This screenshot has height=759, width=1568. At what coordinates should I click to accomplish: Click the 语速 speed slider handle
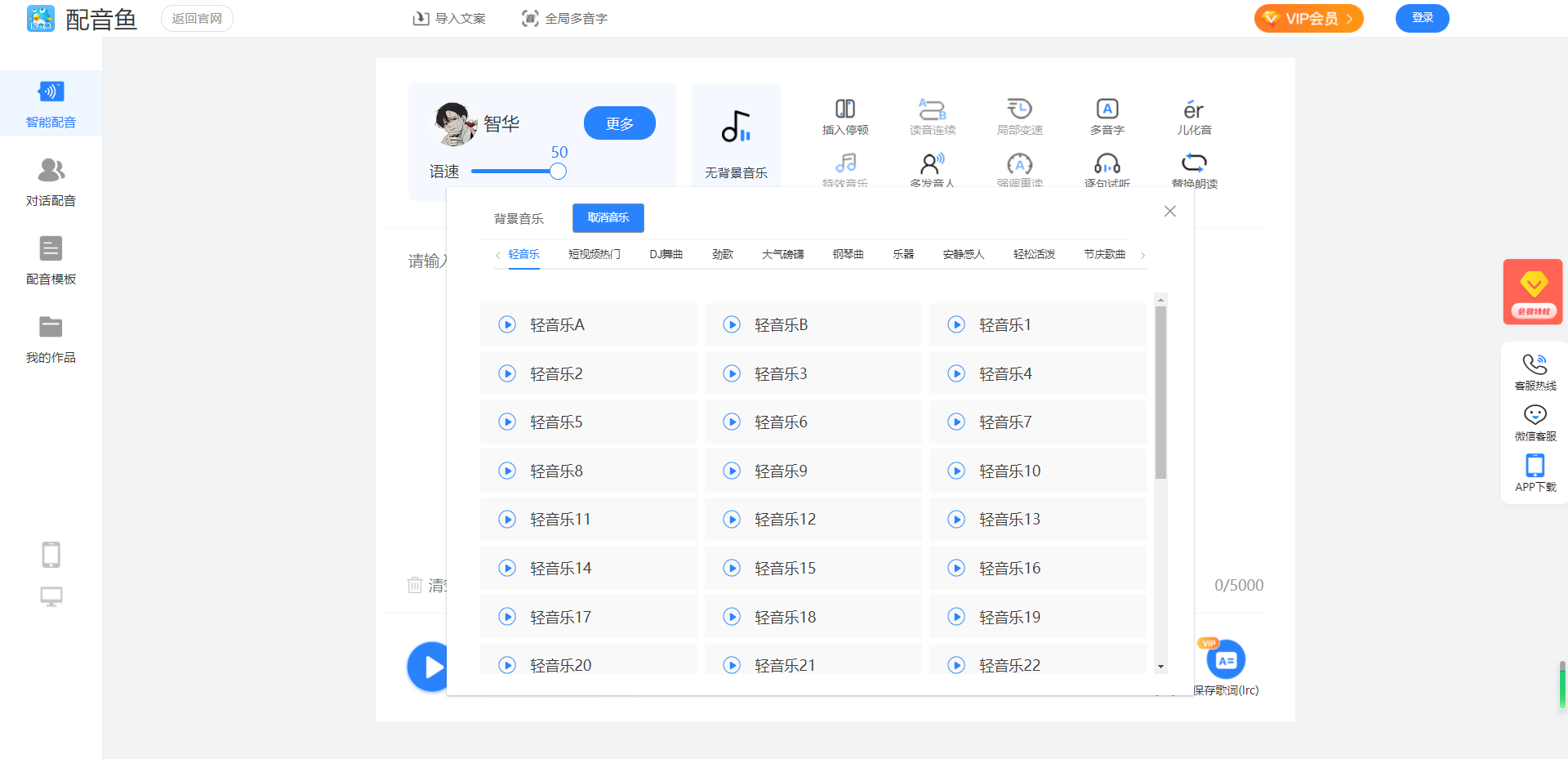pos(558,172)
